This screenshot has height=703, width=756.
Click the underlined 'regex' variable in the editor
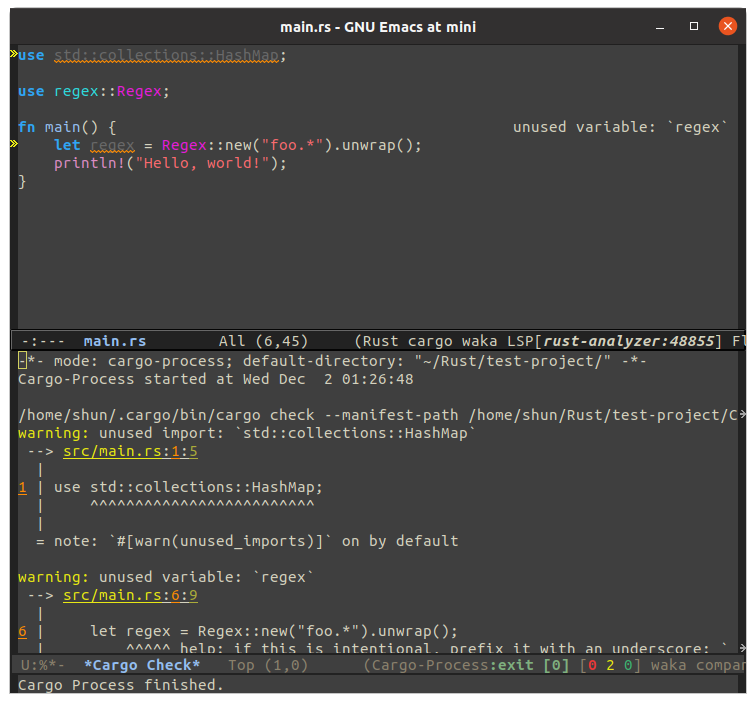pyautogui.click(x=112, y=145)
